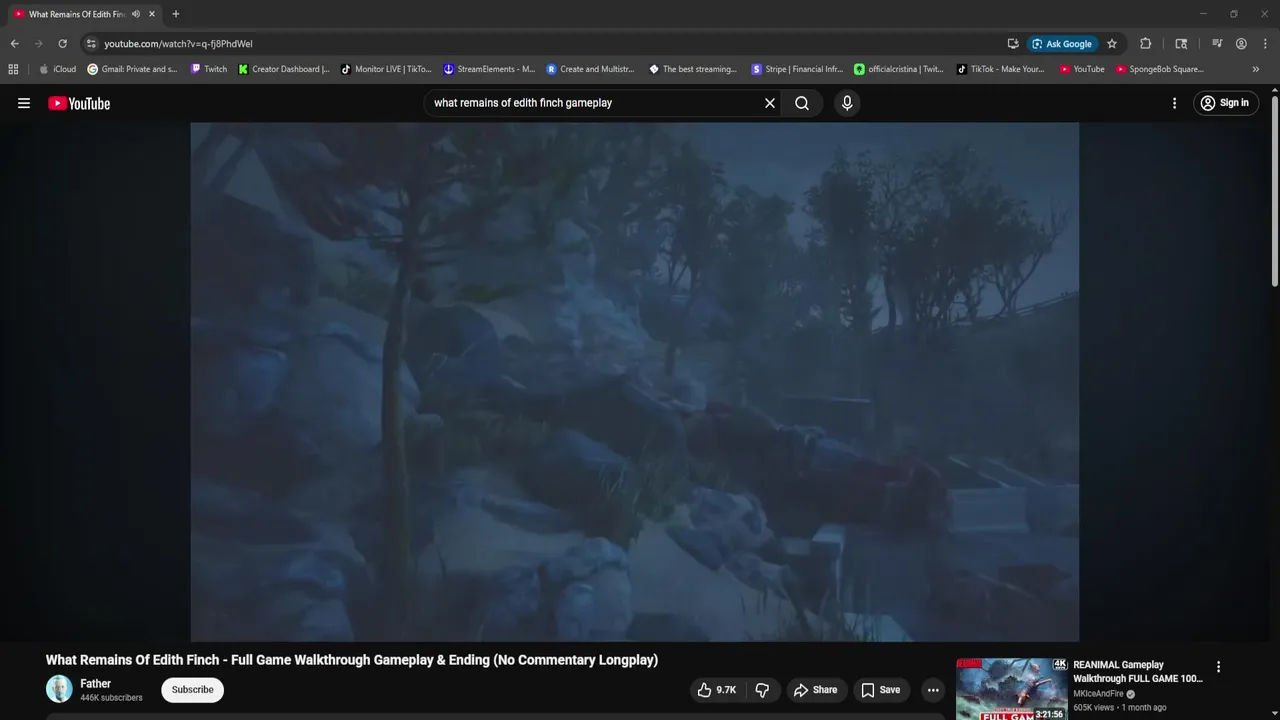Reload the current page
This screenshot has width=1280, height=720.
(x=62, y=44)
